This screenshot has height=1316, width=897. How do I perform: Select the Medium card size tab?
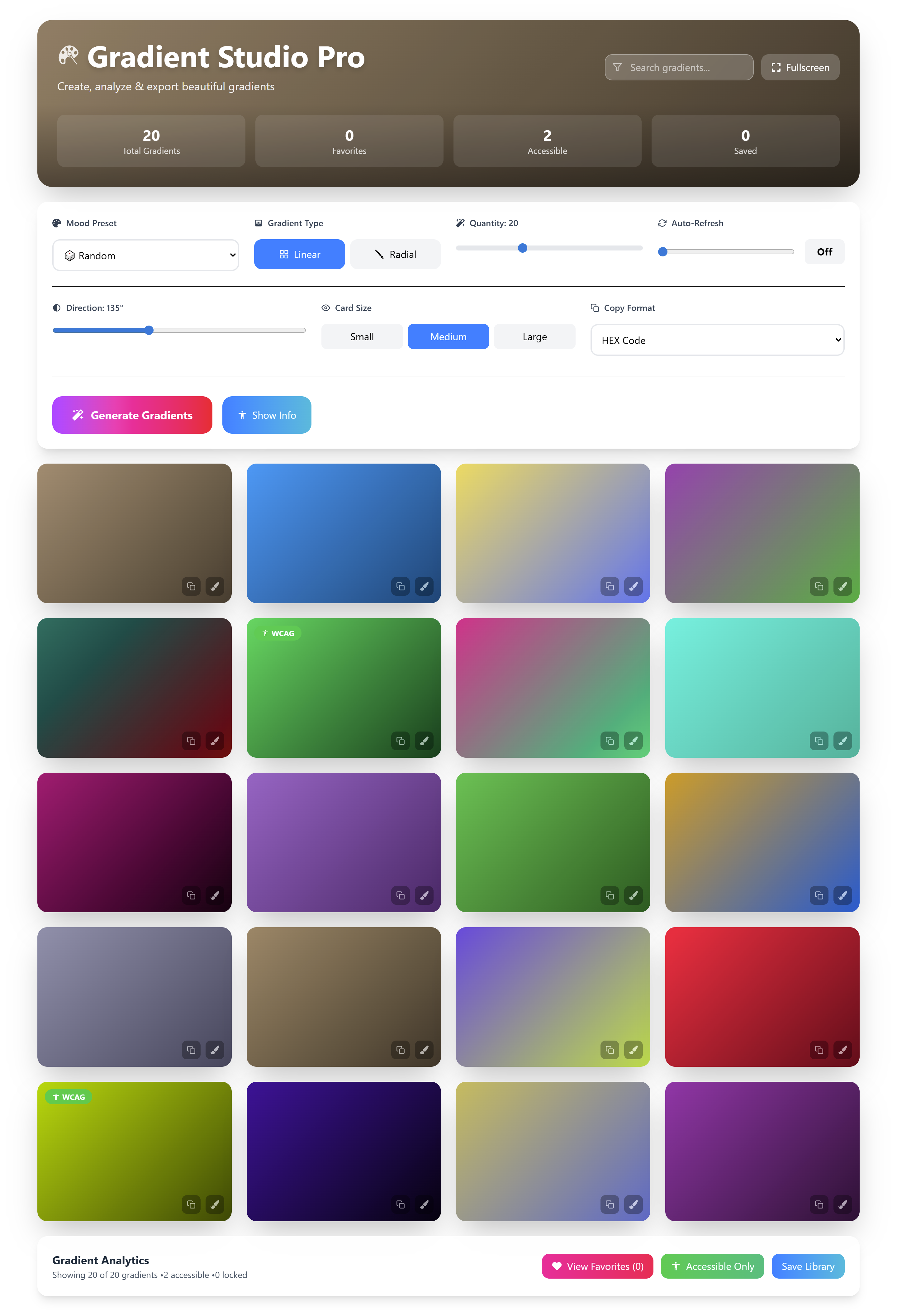click(448, 336)
